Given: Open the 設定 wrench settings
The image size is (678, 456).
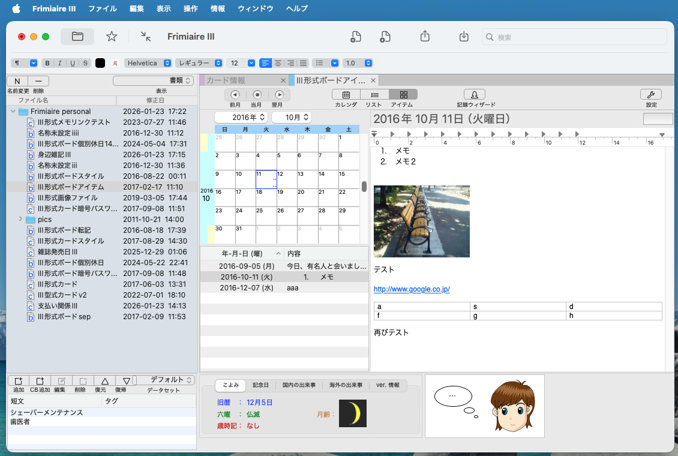Looking at the screenshot, I should click(651, 95).
